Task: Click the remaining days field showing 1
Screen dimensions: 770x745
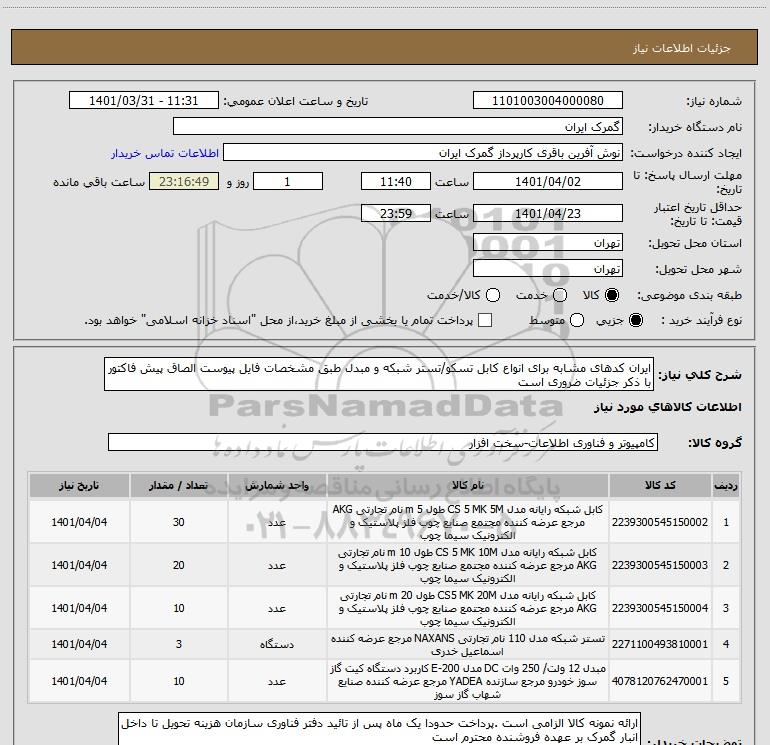Action: coord(288,181)
